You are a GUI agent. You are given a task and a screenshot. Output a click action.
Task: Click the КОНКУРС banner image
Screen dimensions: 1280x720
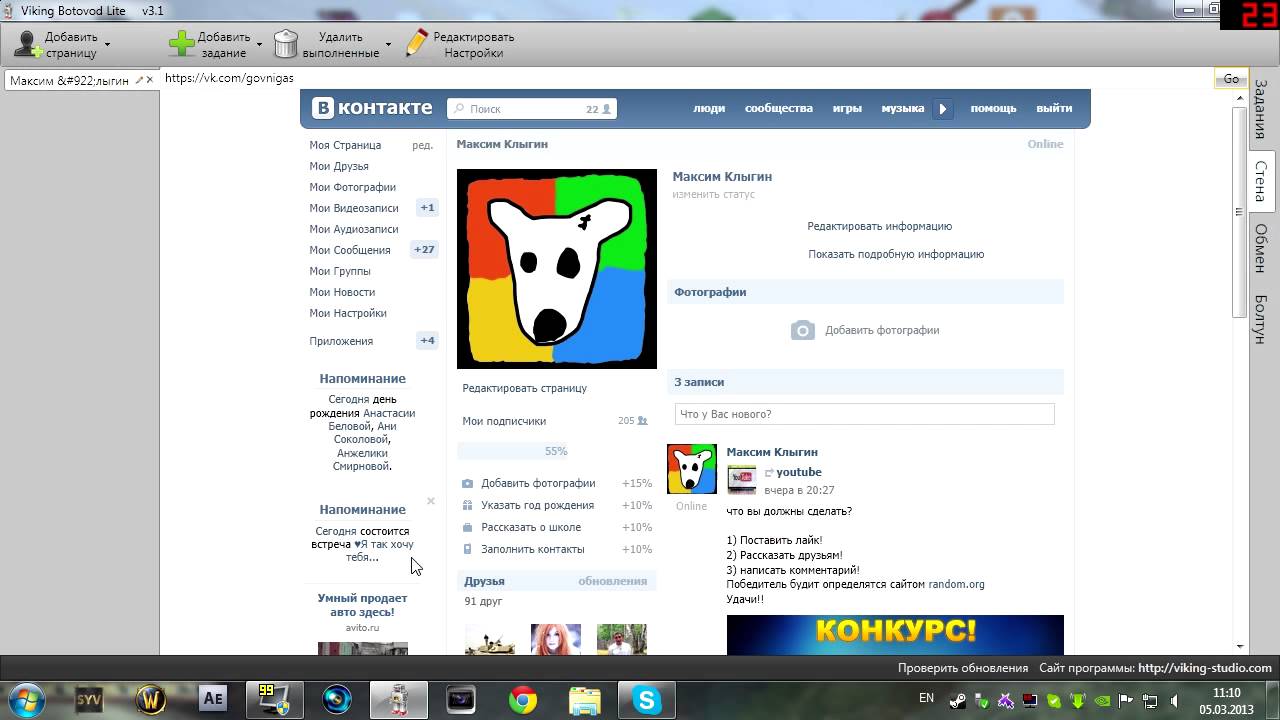click(895, 635)
